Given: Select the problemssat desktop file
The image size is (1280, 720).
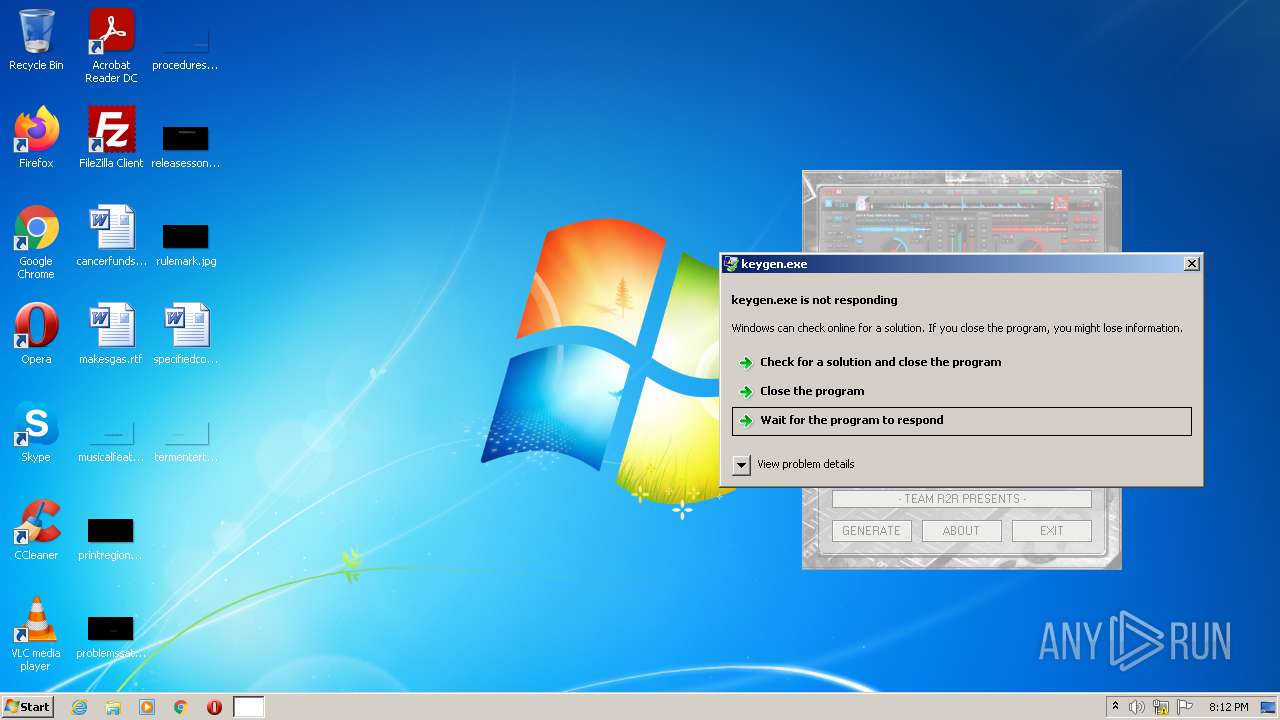Looking at the screenshot, I should point(111,636).
